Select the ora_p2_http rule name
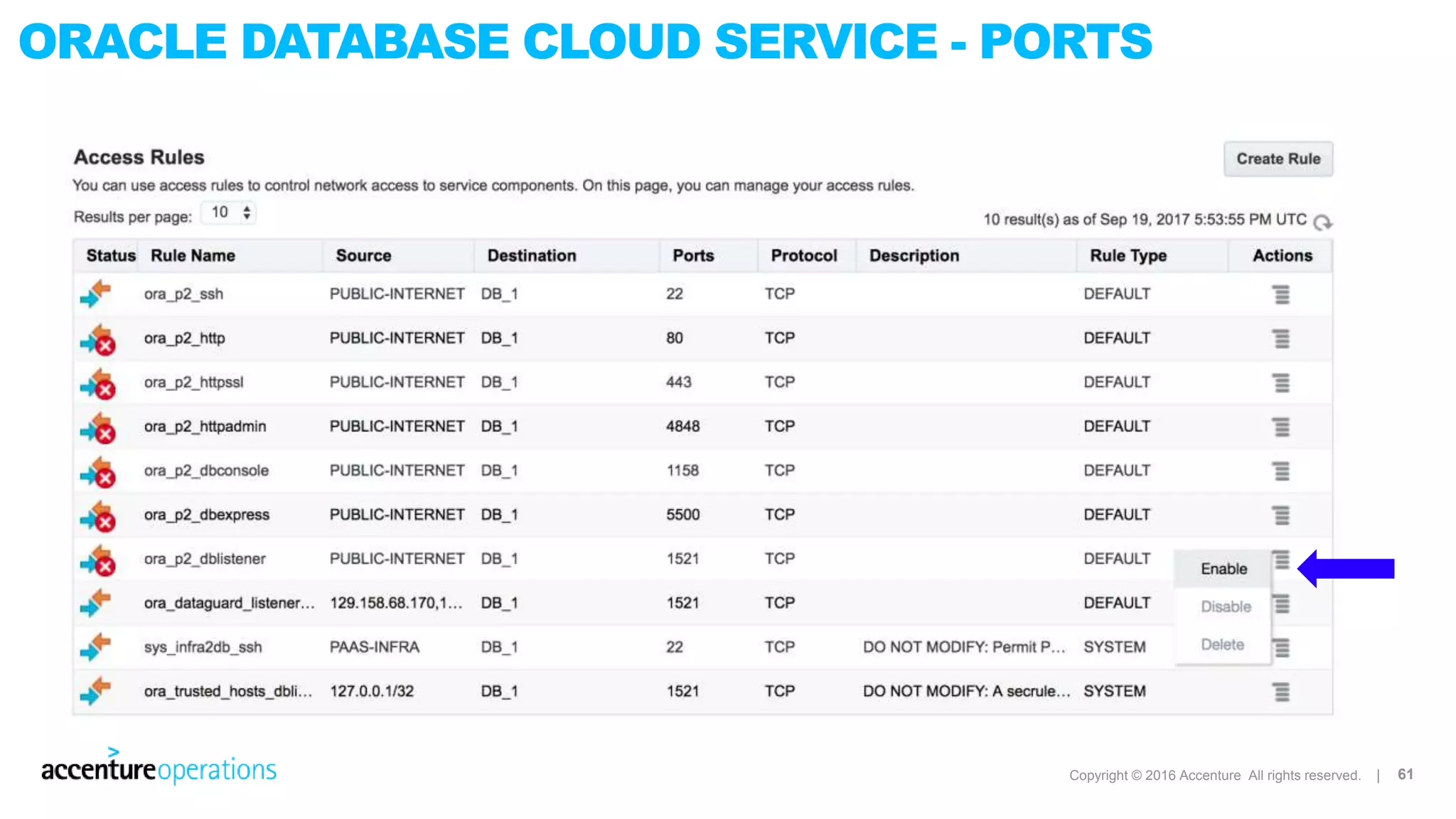Viewport: 1456px width, 819px height. (x=184, y=338)
